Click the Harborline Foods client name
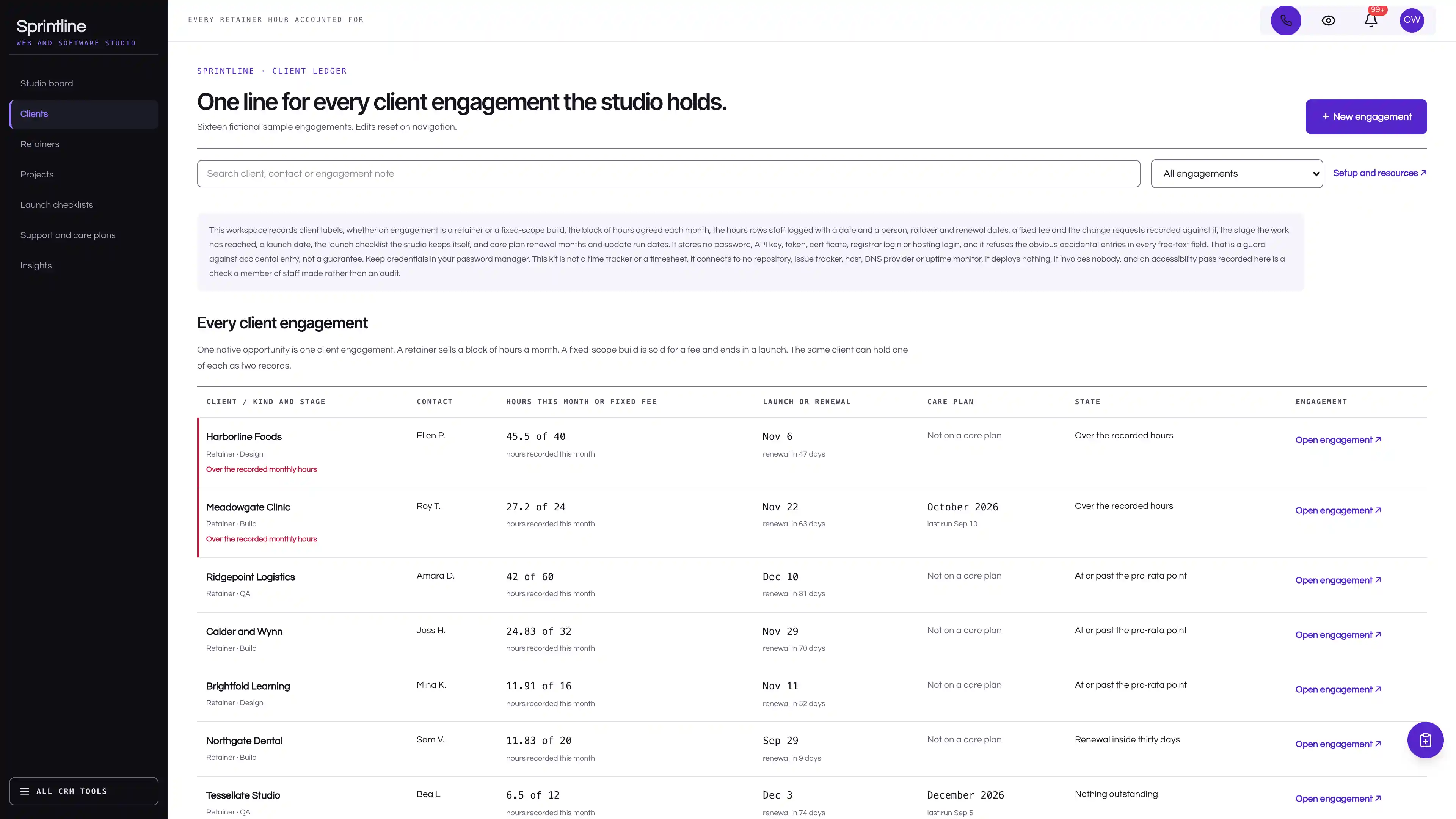Viewport: 1456px width, 819px height. (243, 436)
